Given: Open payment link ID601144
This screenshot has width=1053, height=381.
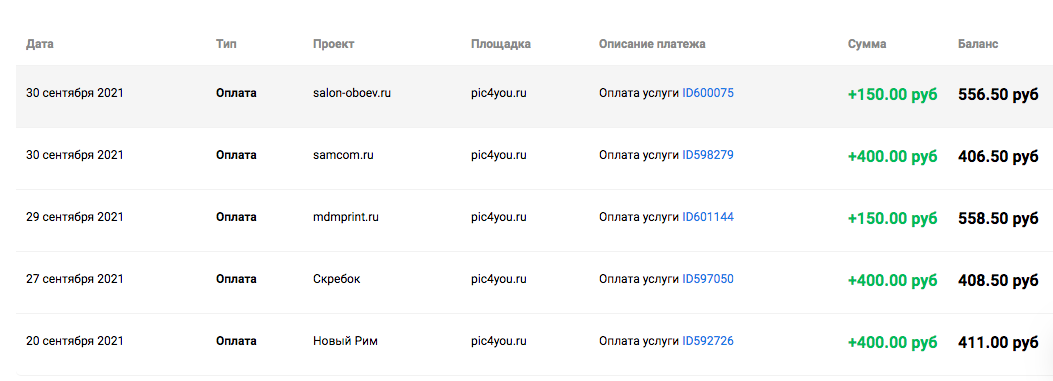Looking at the screenshot, I should coord(708,217).
